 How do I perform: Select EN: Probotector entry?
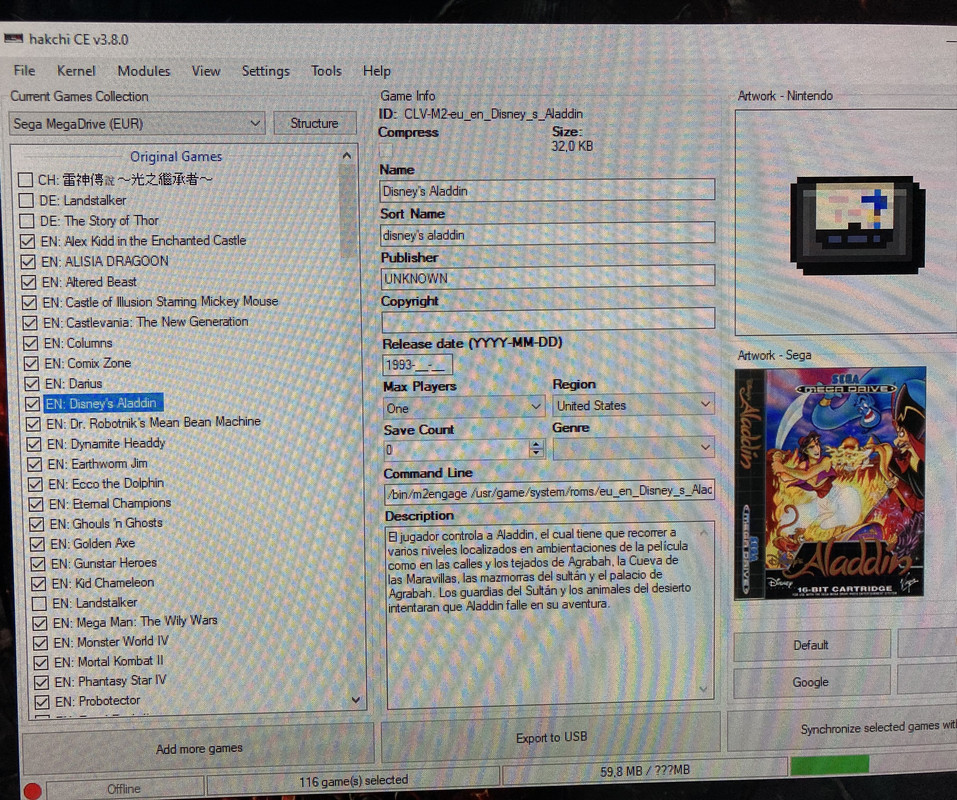click(x=98, y=701)
